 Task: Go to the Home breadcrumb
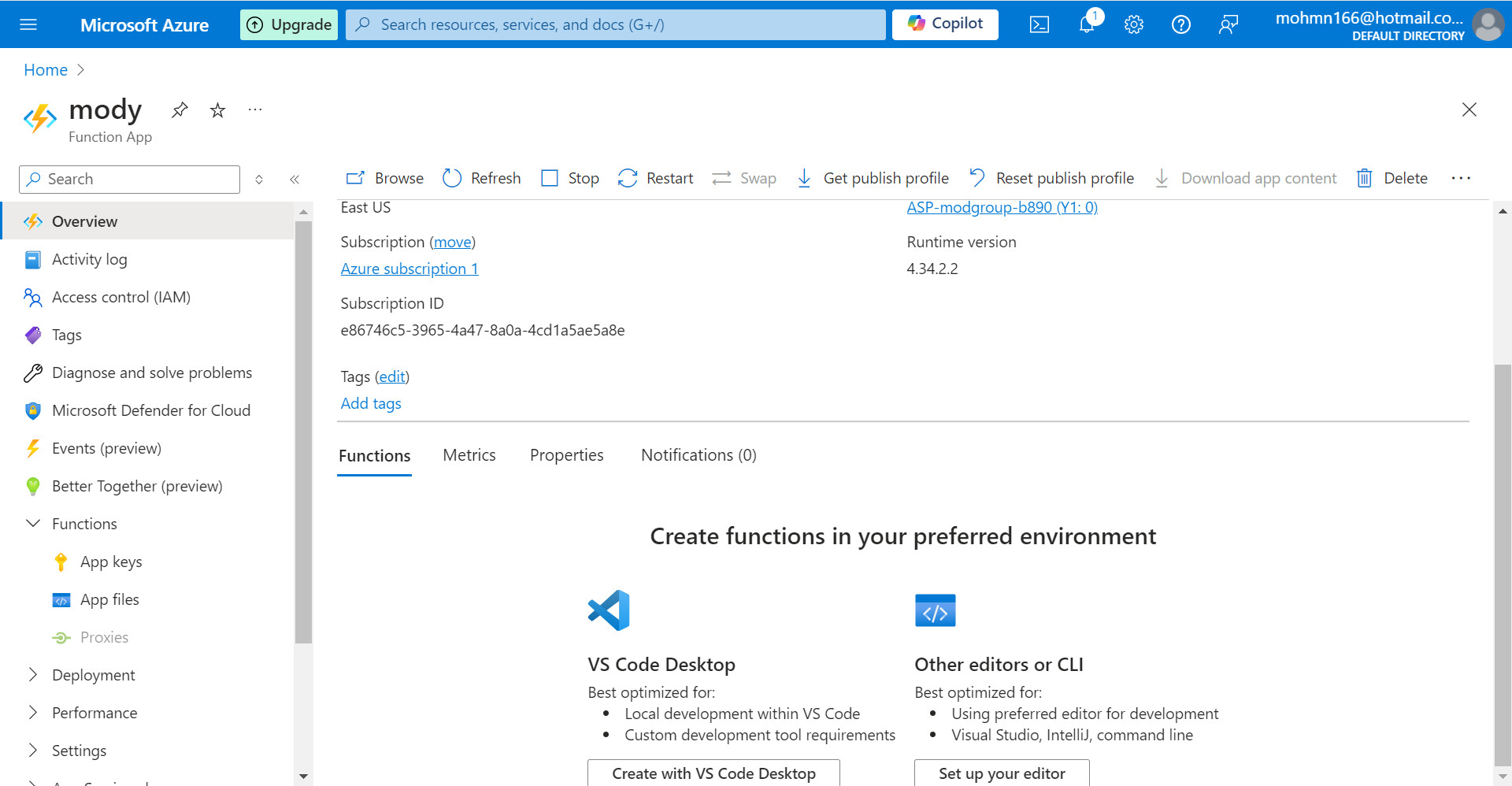[x=46, y=70]
